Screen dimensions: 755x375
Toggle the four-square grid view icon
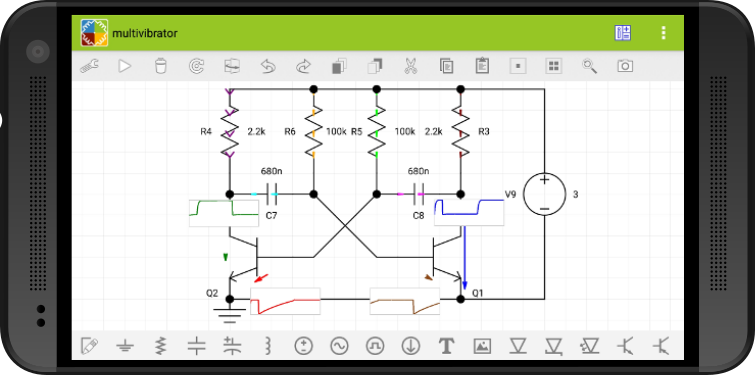(554, 66)
